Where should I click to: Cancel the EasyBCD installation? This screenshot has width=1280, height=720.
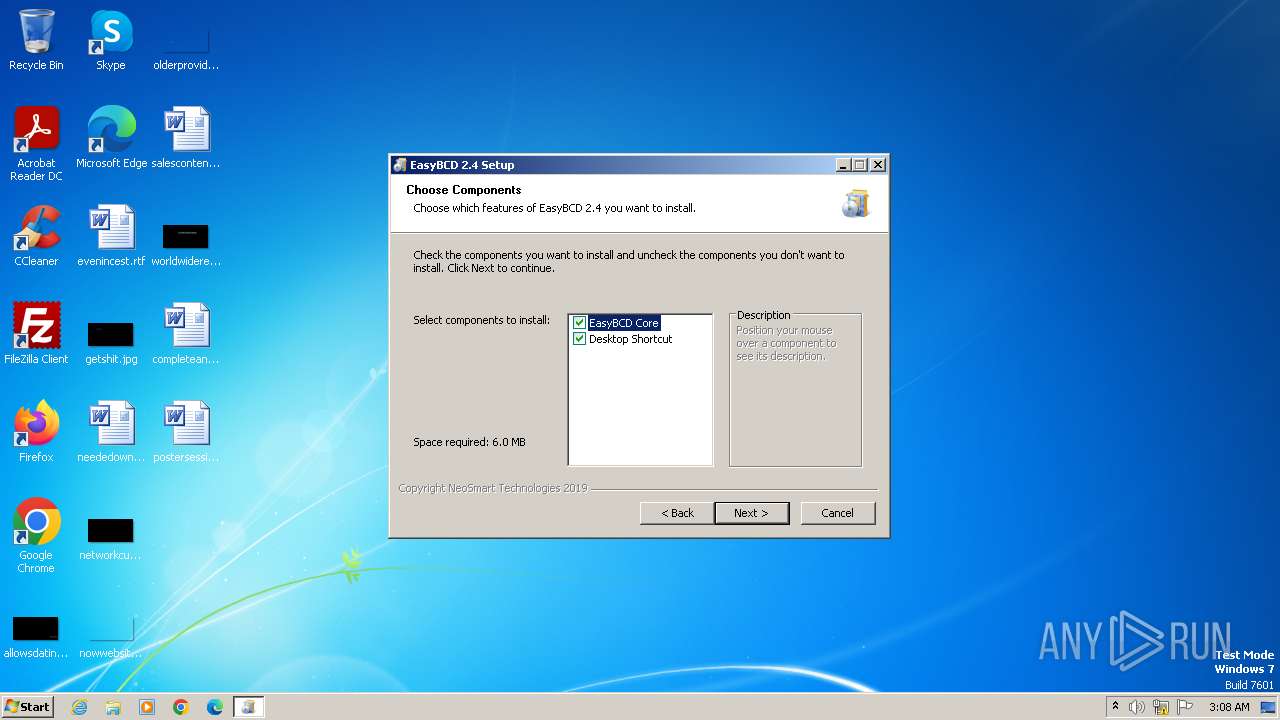pyautogui.click(x=838, y=513)
